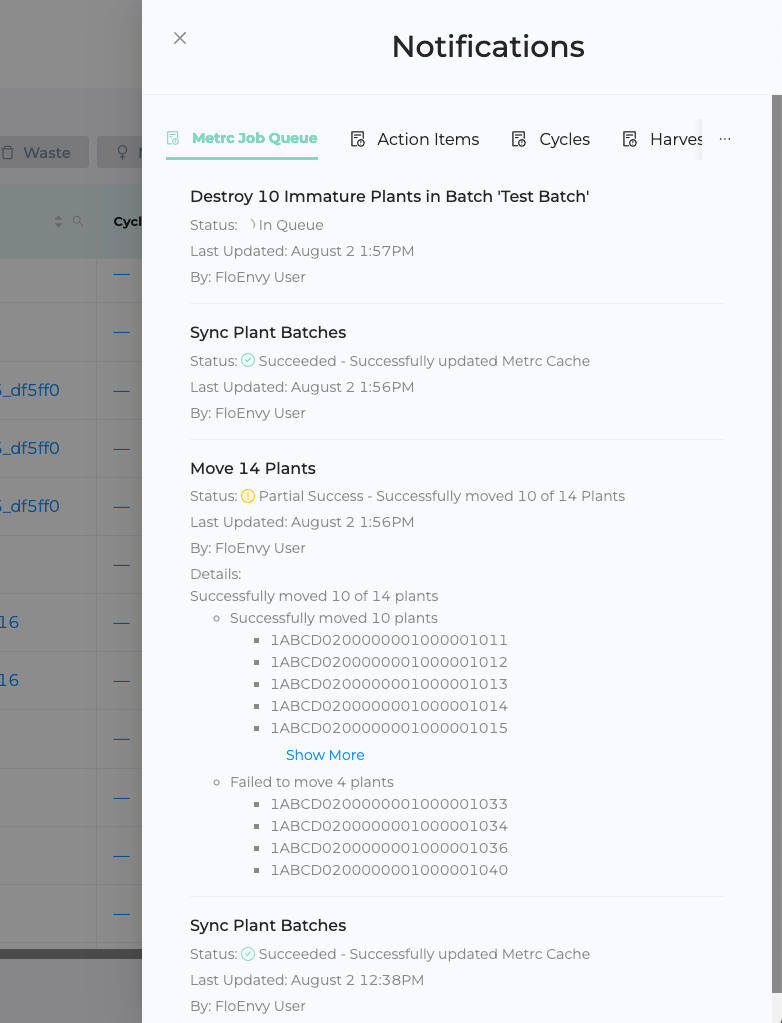Click the yellow Partial Success warning icon
The image size is (782, 1023).
tap(248, 496)
